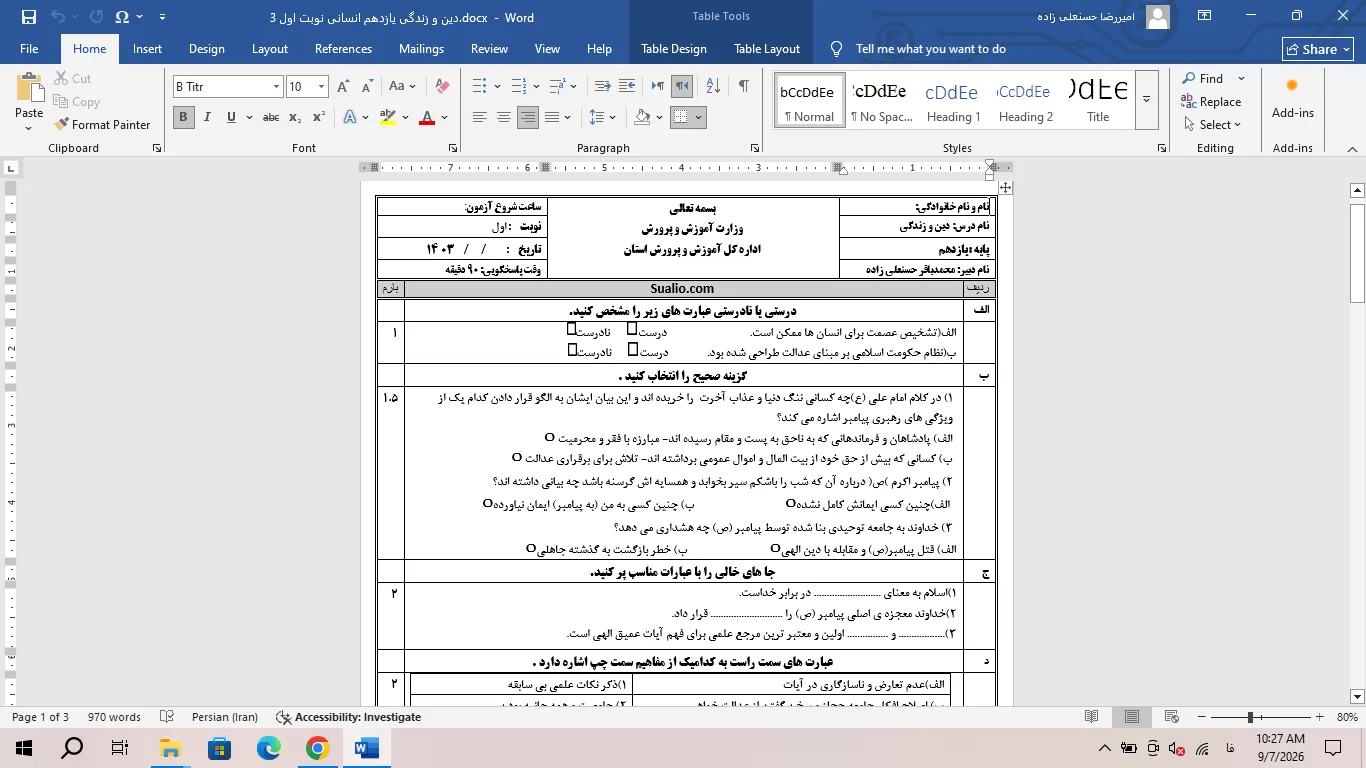The height and width of the screenshot is (768, 1366).
Task: Center align text
Action: click(x=504, y=117)
